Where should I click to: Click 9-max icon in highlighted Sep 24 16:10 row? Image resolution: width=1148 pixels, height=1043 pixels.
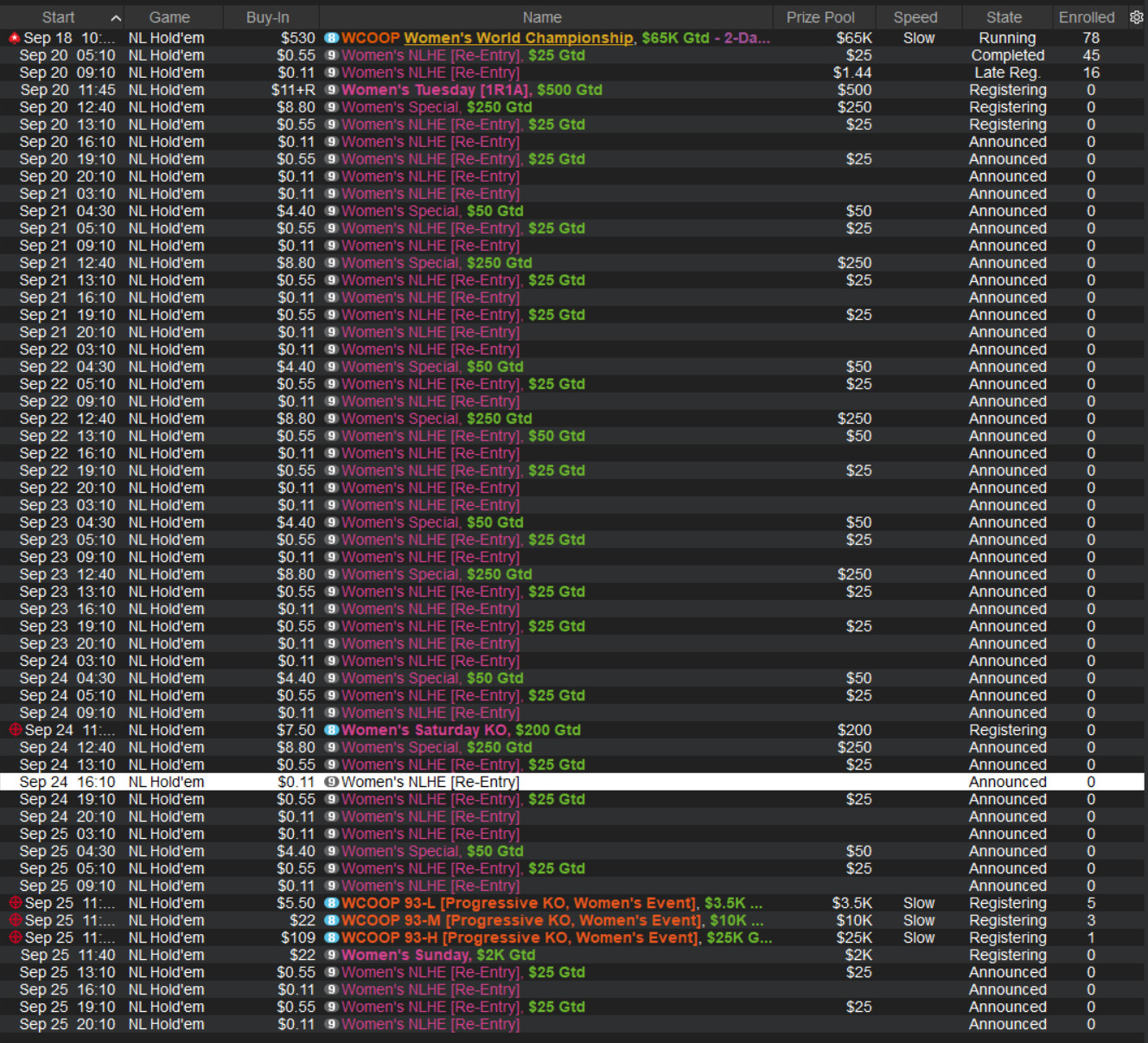[x=331, y=782]
